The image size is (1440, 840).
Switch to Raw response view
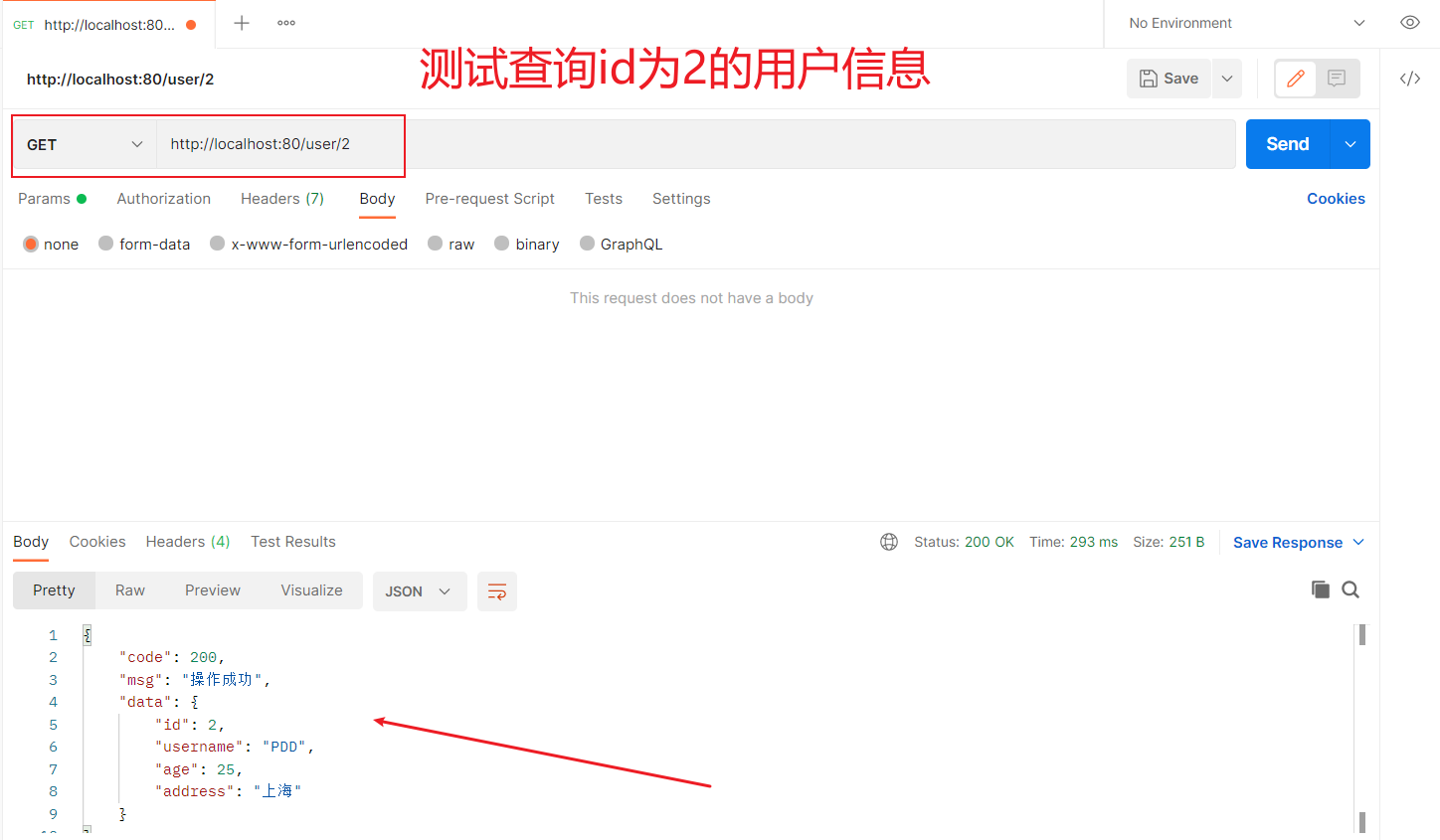click(130, 590)
